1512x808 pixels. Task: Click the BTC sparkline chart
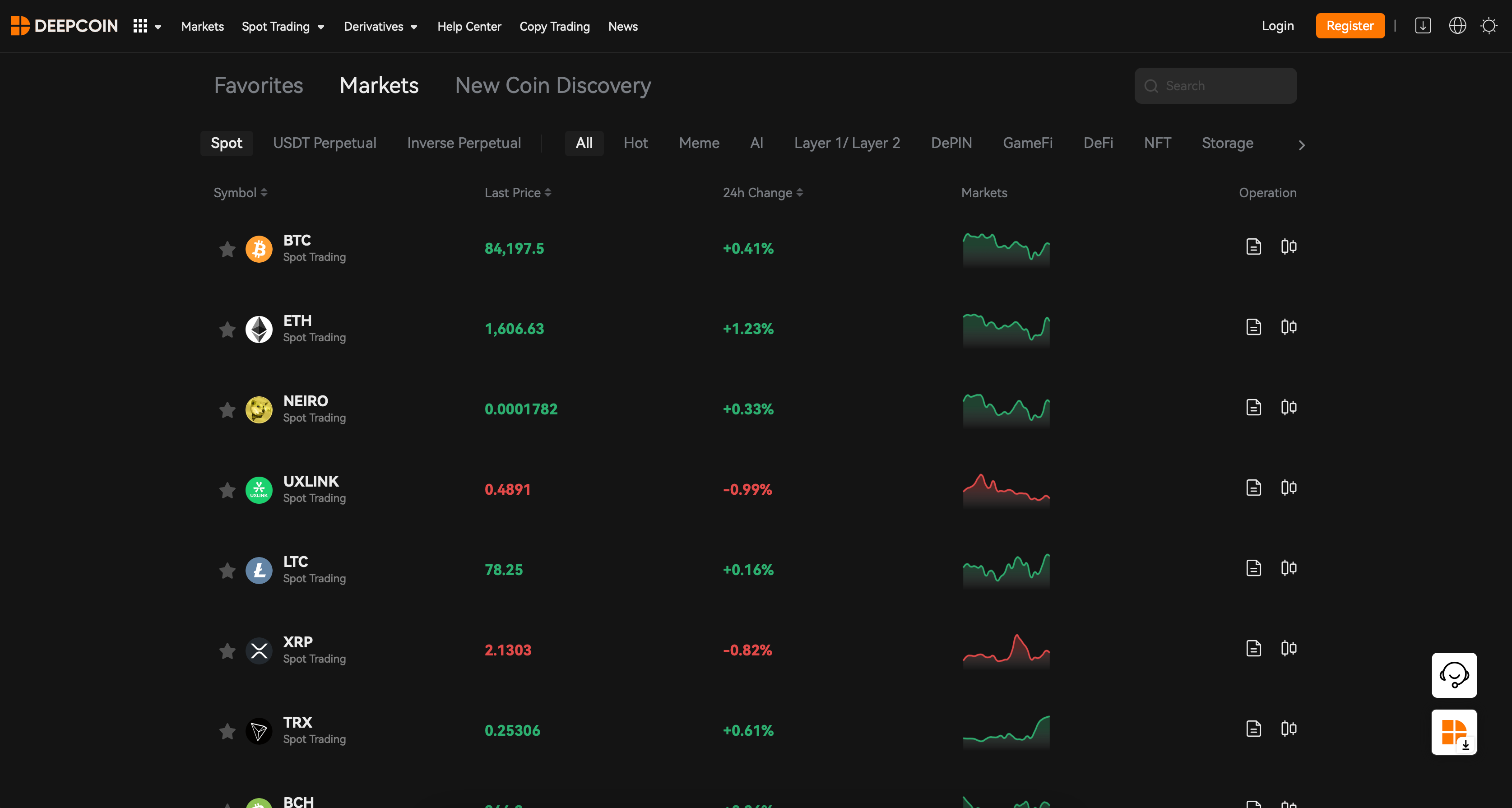pos(1006,249)
